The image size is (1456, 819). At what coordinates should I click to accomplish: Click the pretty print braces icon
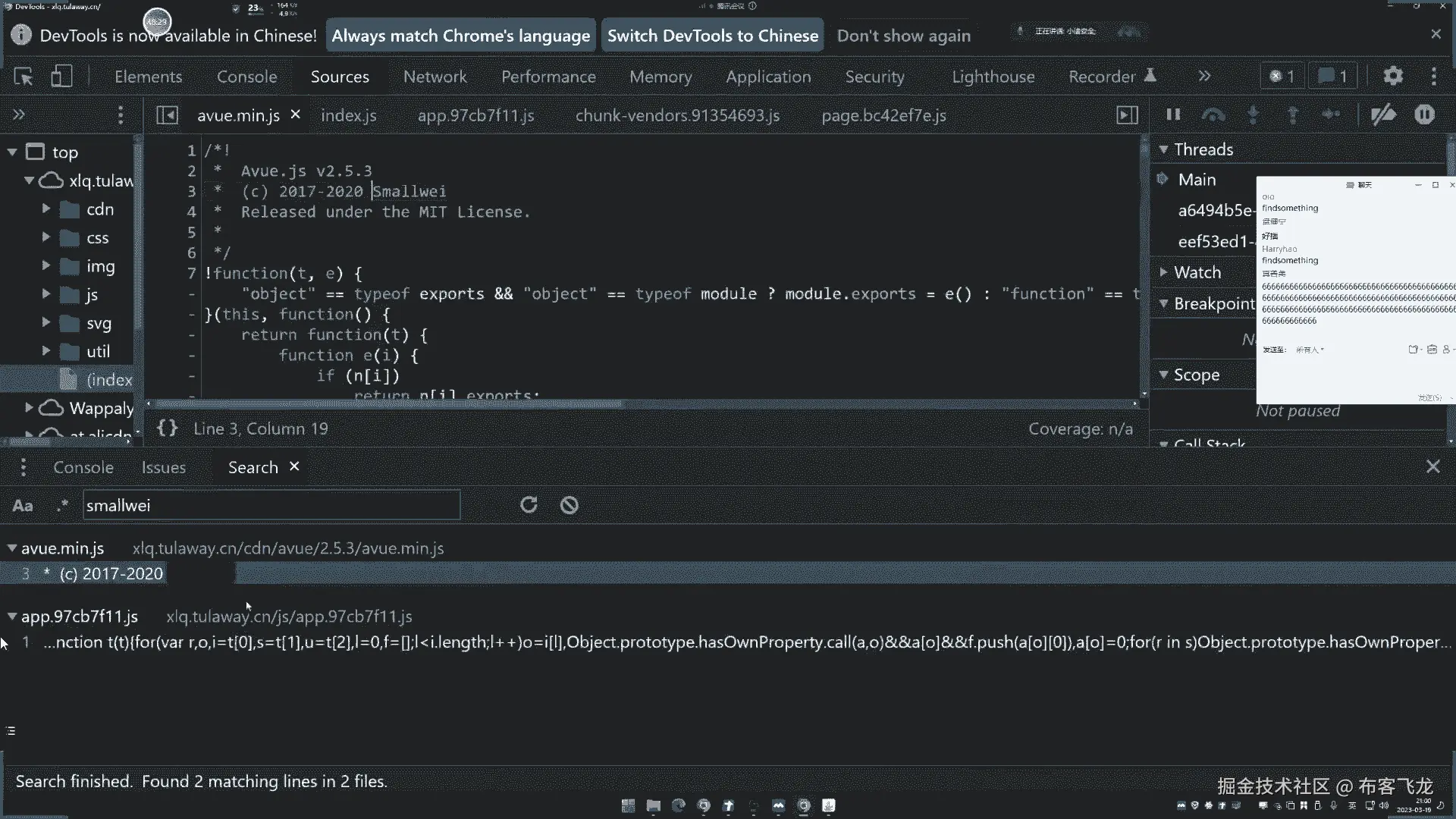click(167, 428)
